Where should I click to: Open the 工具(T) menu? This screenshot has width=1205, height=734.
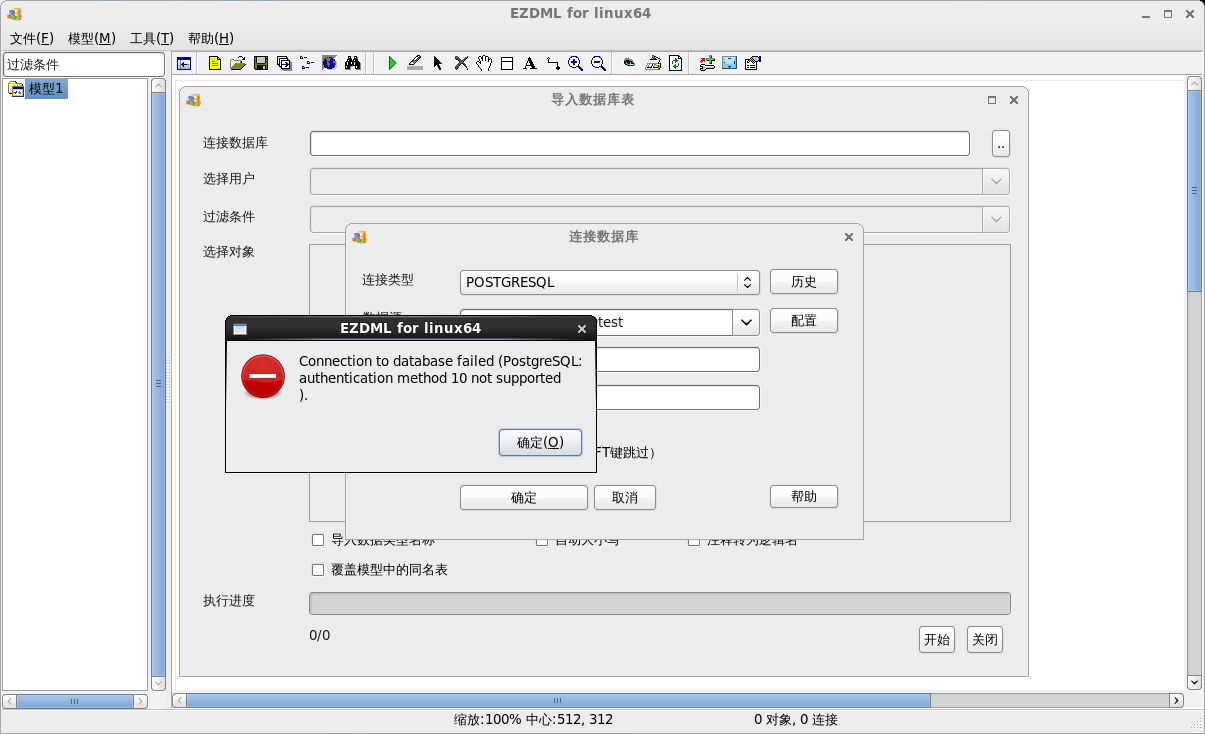tap(152, 38)
